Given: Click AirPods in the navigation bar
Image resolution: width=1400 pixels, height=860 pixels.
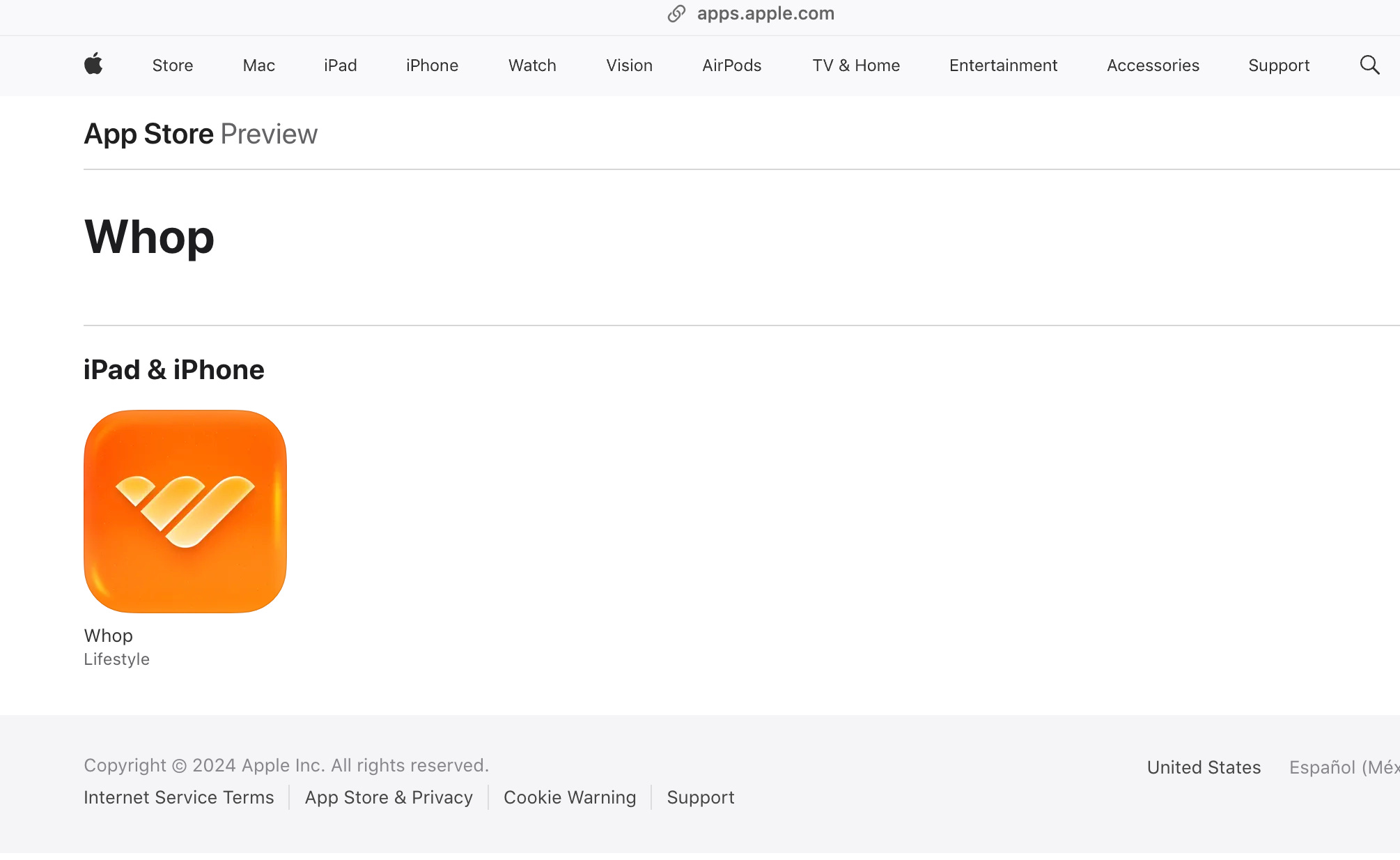Looking at the screenshot, I should click(731, 66).
